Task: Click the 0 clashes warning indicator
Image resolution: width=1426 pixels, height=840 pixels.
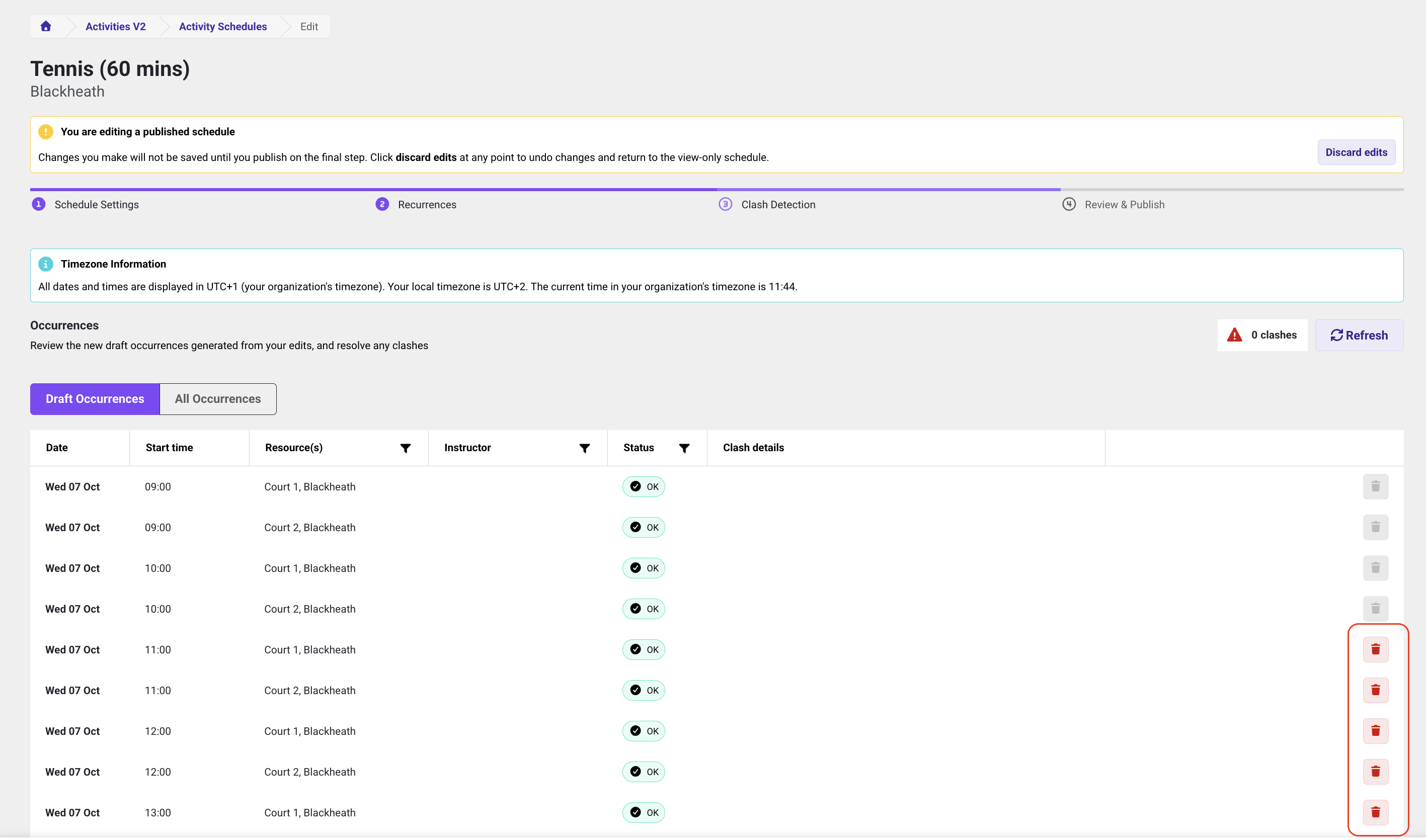Action: 1262,335
